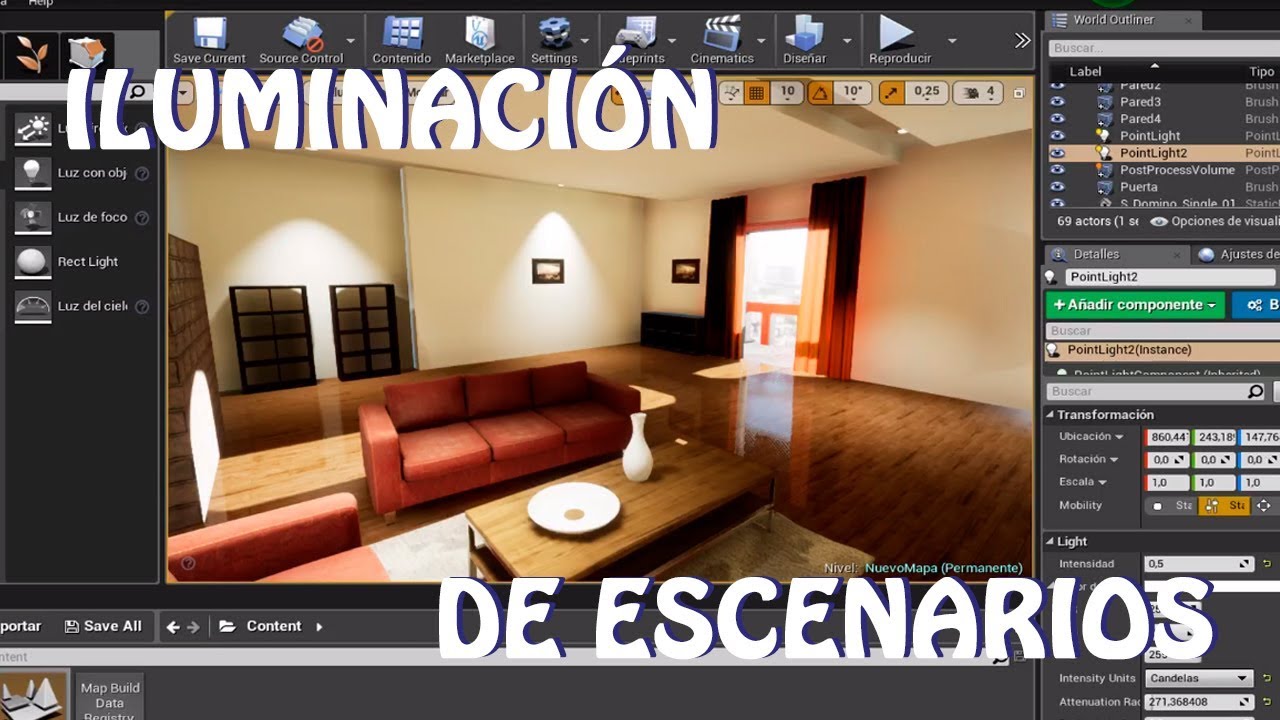Hide Pared4 with its eye icon
Viewport: 1280px width, 720px height.
(x=1057, y=119)
